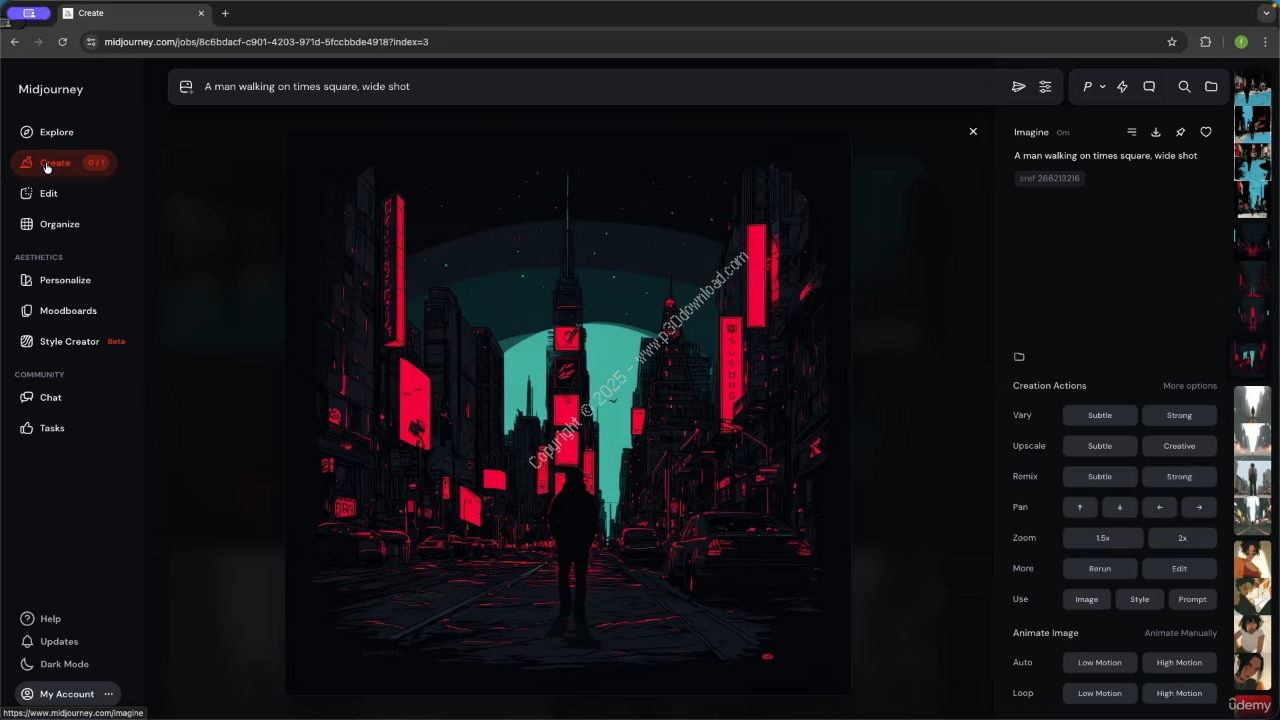Open the folder icon in top toolbar
The height and width of the screenshot is (720, 1280).
click(x=1211, y=87)
